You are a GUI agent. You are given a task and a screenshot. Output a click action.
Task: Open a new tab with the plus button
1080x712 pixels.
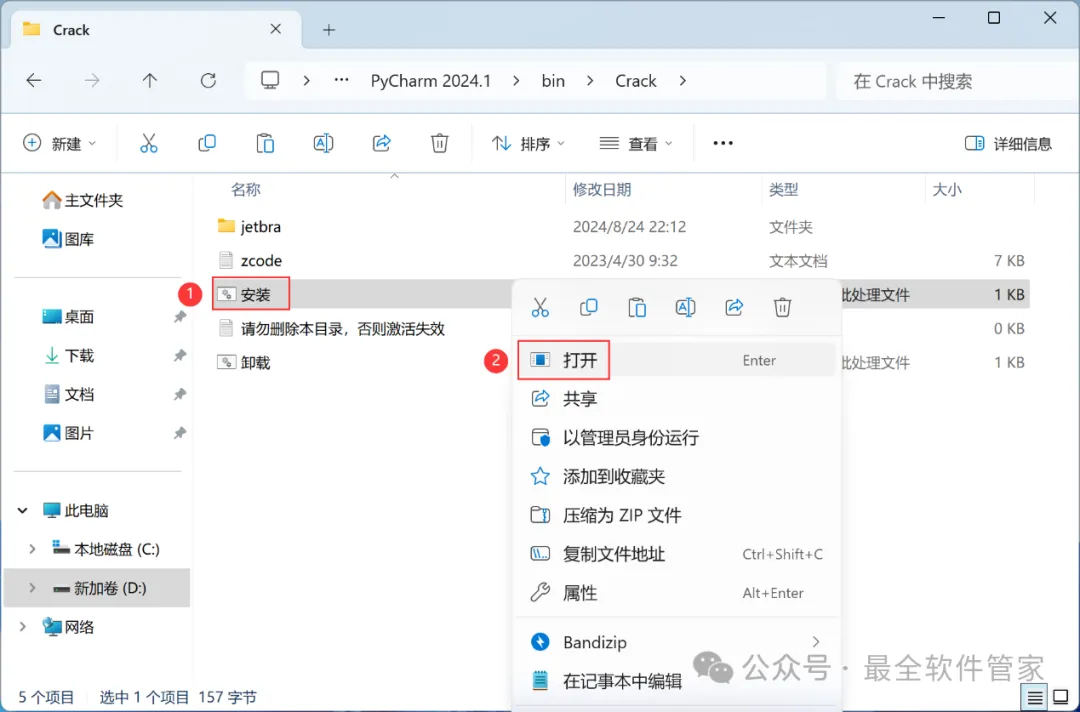(329, 30)
